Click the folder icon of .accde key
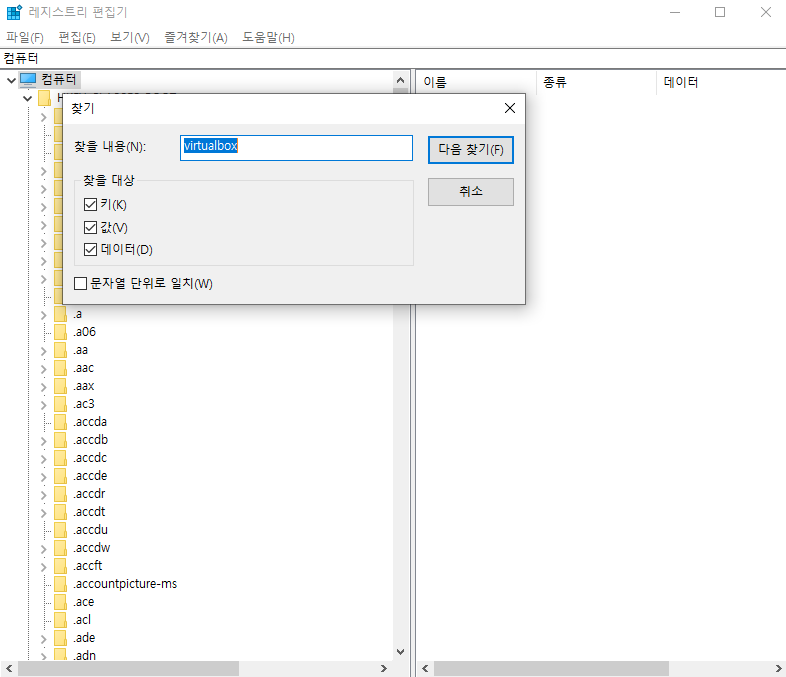Viewport: 786px width, 677px height. point(60,476)
